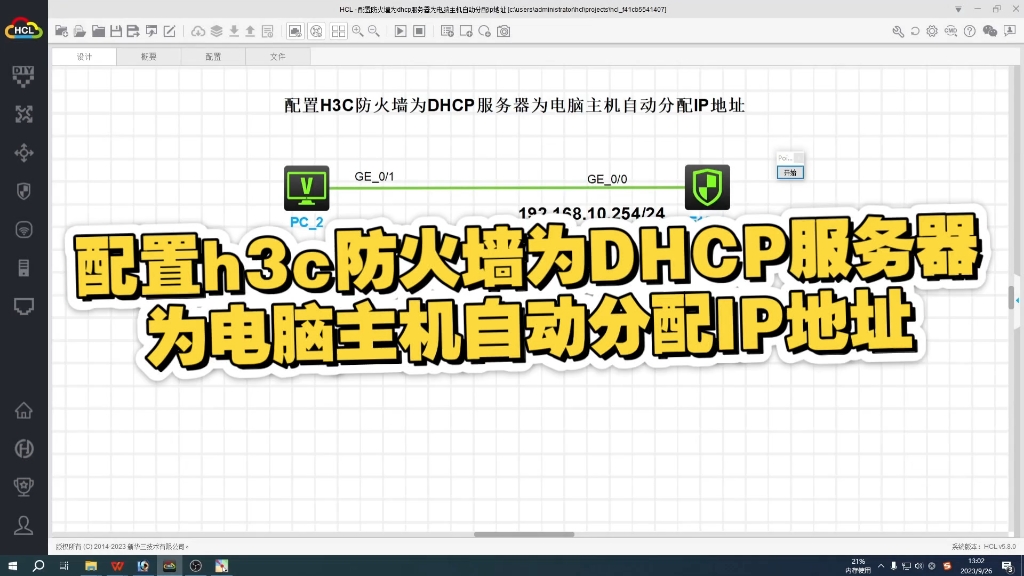1024x576 pixels.
Task: Click the CMD command line icon
Action: [951, 31]
